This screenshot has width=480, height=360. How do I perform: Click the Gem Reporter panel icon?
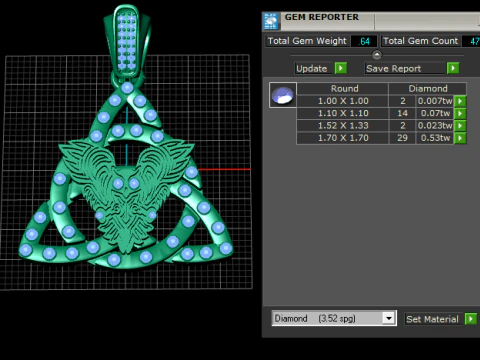[x=271, y=21]
